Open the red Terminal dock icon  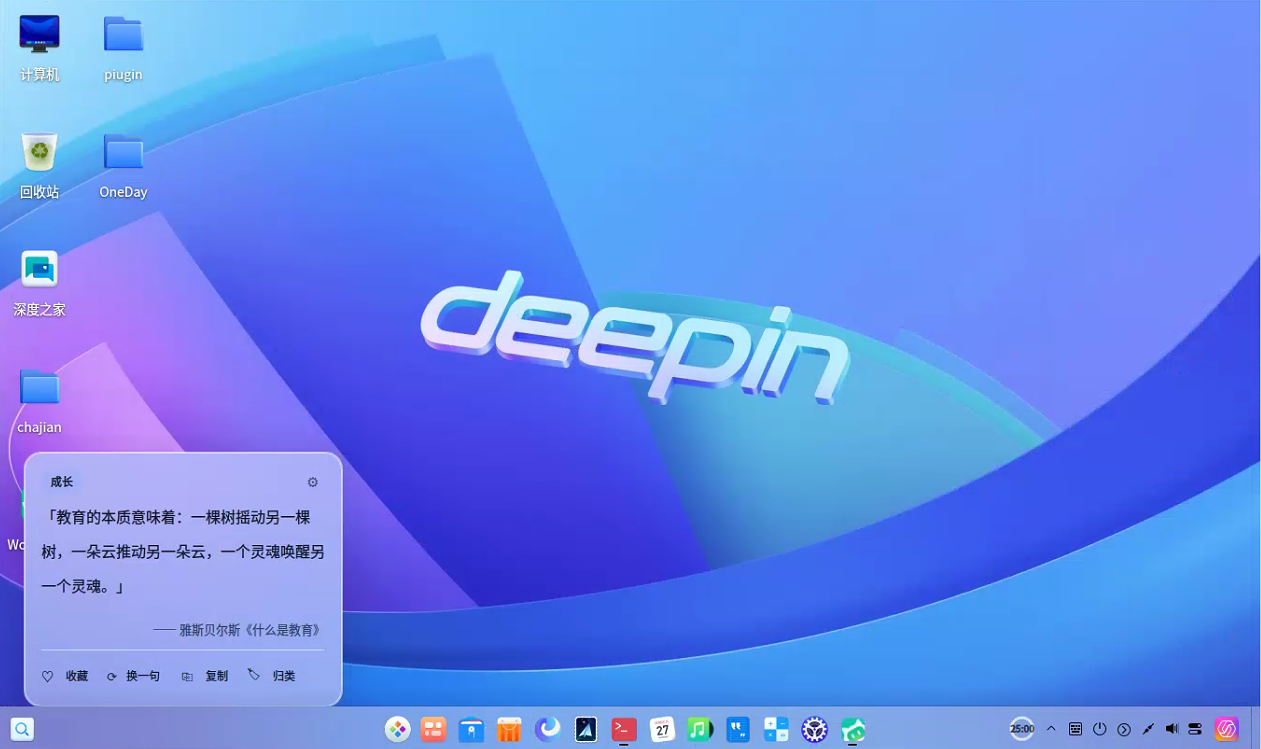624,729
